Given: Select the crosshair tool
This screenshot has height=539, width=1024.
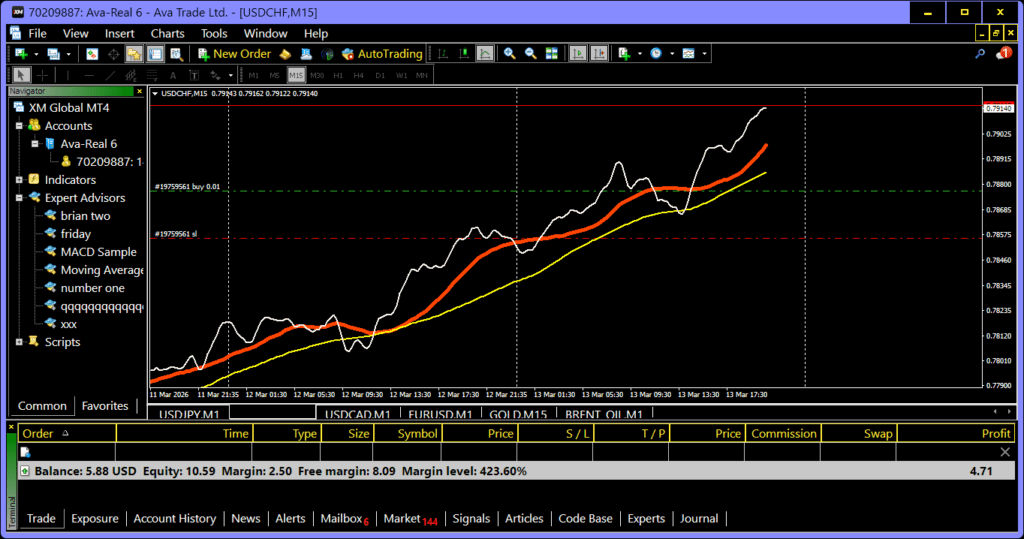Looking at the screenshot, I should pyautogui.click(x=42, y=75).
